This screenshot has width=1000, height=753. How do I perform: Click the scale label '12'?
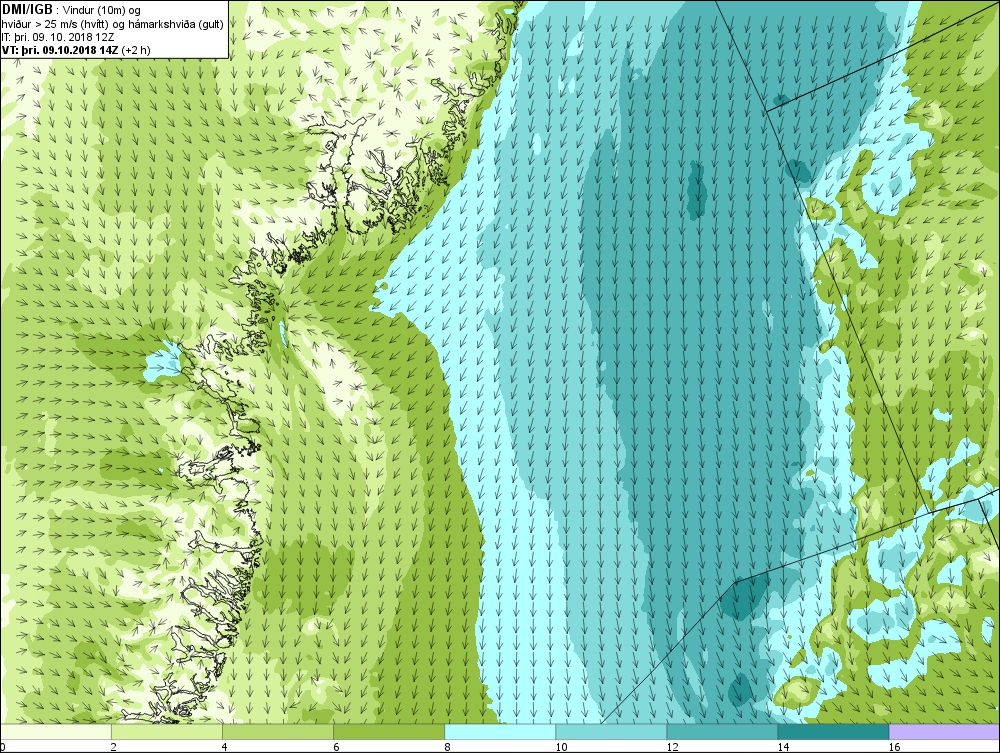672,747
